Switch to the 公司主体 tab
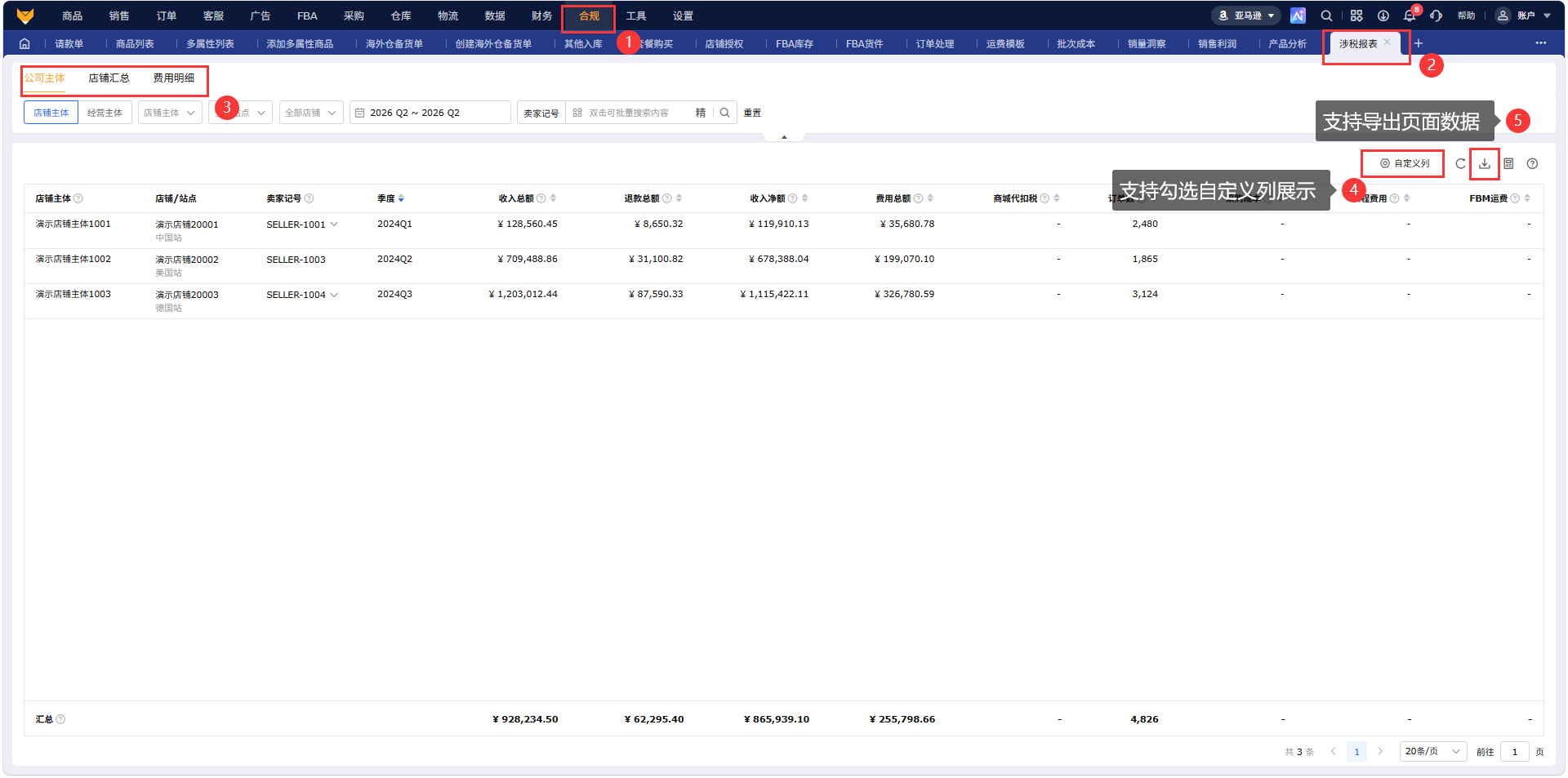 coord(44,78)
